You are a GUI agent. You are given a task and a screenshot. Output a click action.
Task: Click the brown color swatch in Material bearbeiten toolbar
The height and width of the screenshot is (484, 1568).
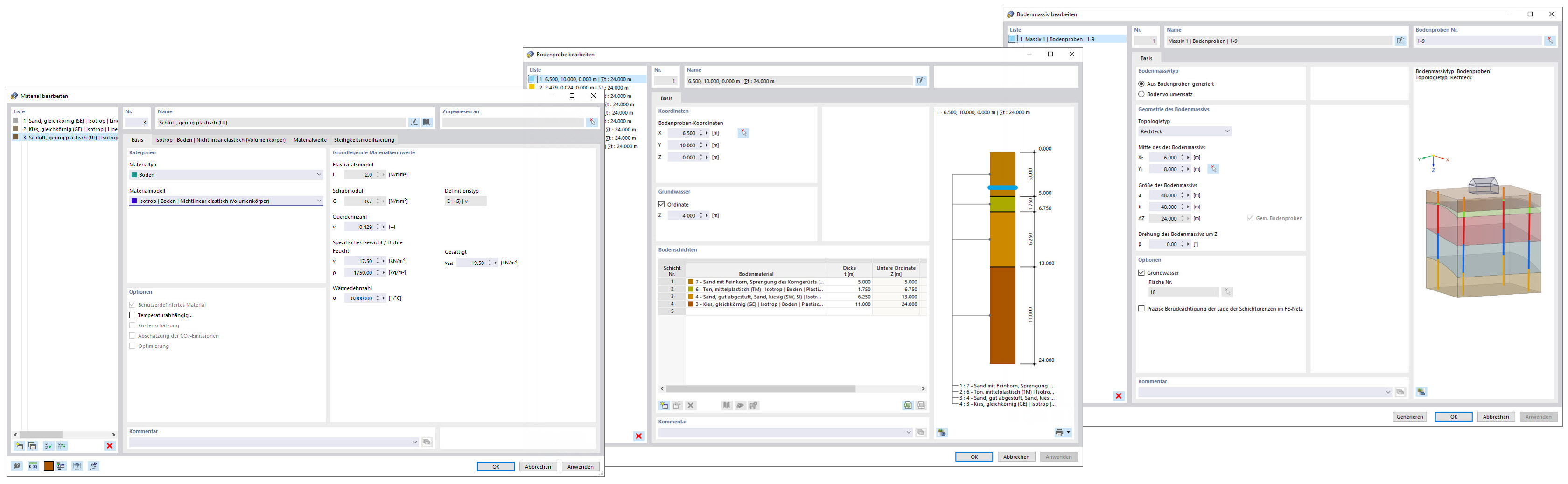tap(49, 466)
